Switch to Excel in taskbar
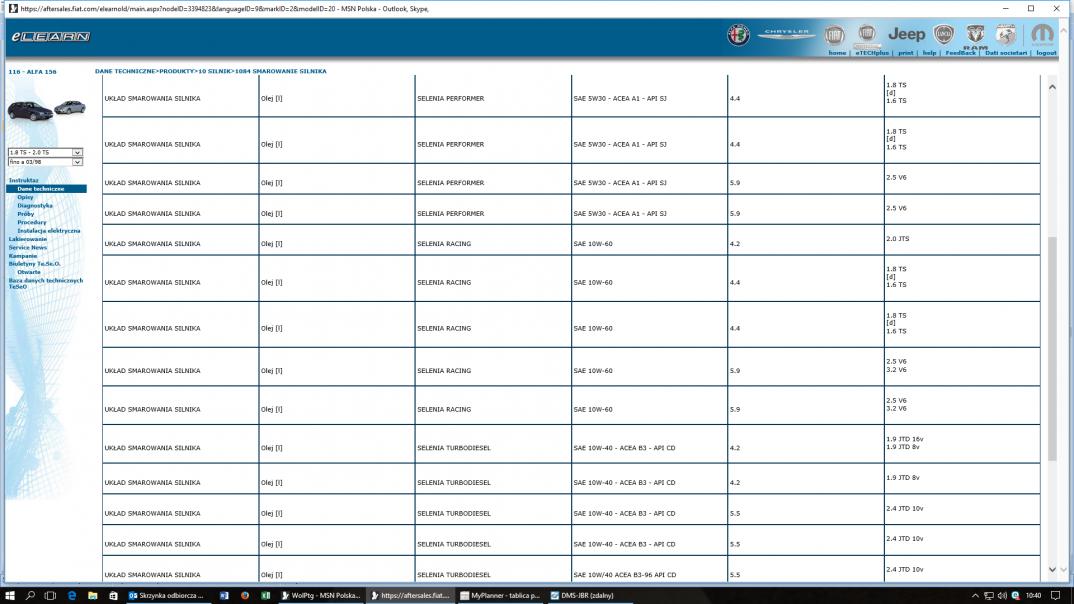 pyautogui.click(x=265, y=596)
